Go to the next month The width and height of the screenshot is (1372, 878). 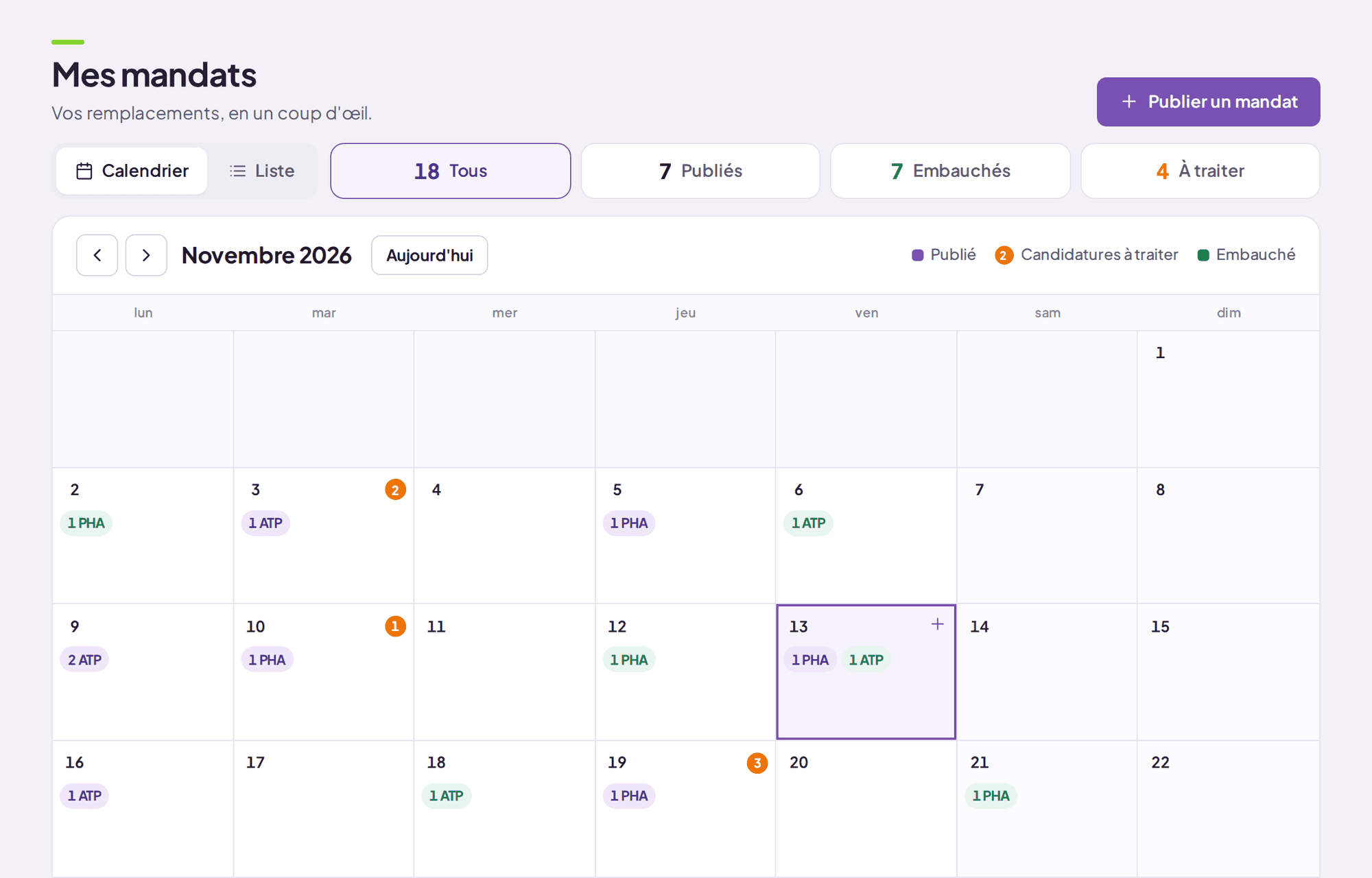(x=146, y=255)
